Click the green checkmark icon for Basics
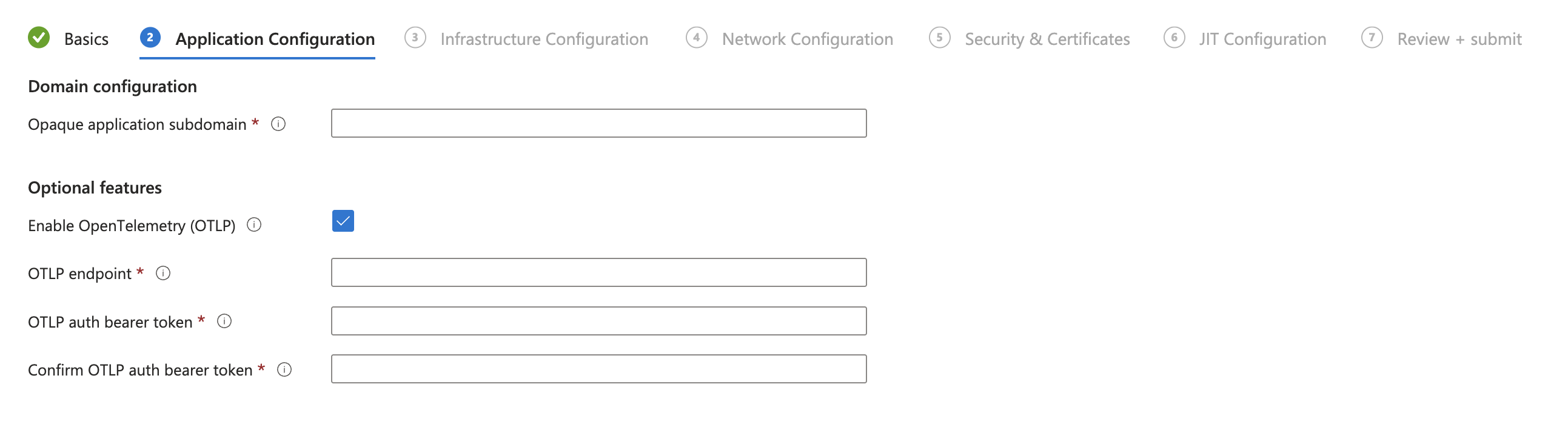The image size is (1568, 438). tap(39, 38)
